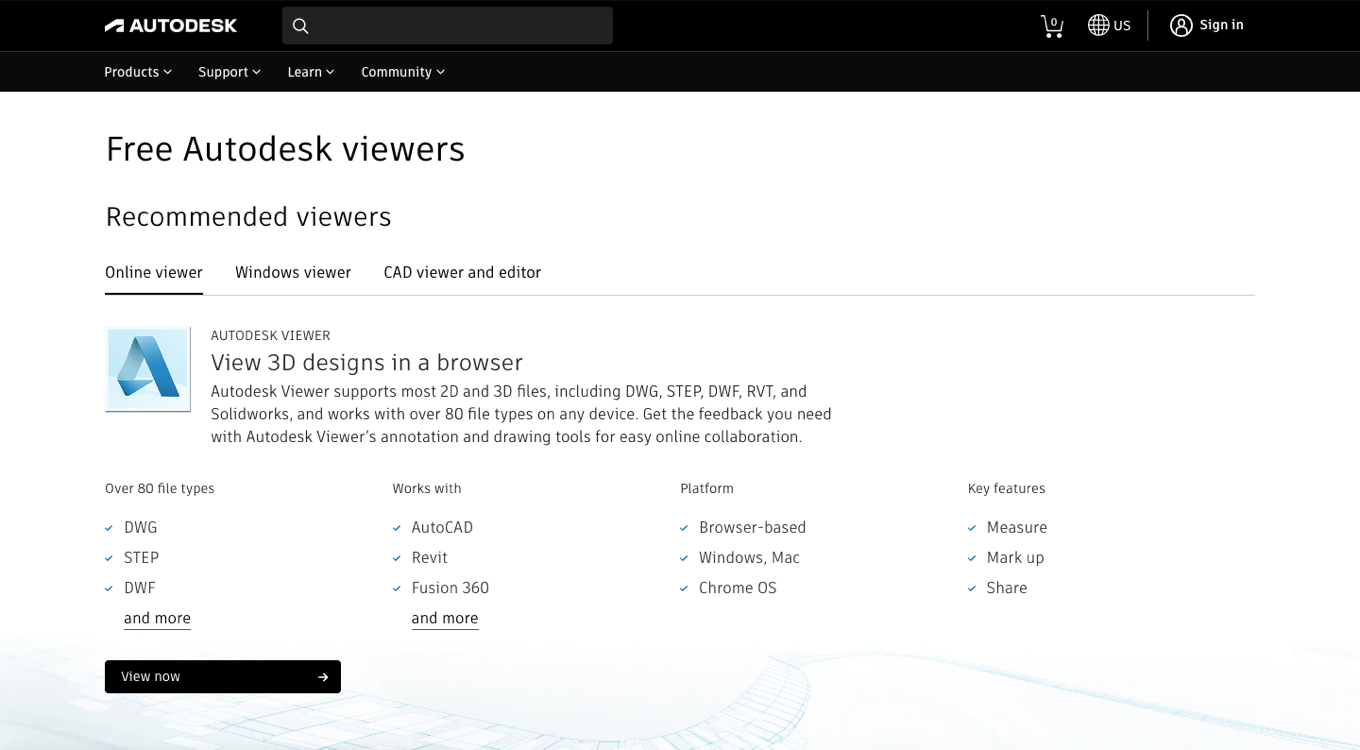Expand the Community dropdown menu
This screenshot has height=750, width=1360.
pyautogui.click(x=403, y=72)
